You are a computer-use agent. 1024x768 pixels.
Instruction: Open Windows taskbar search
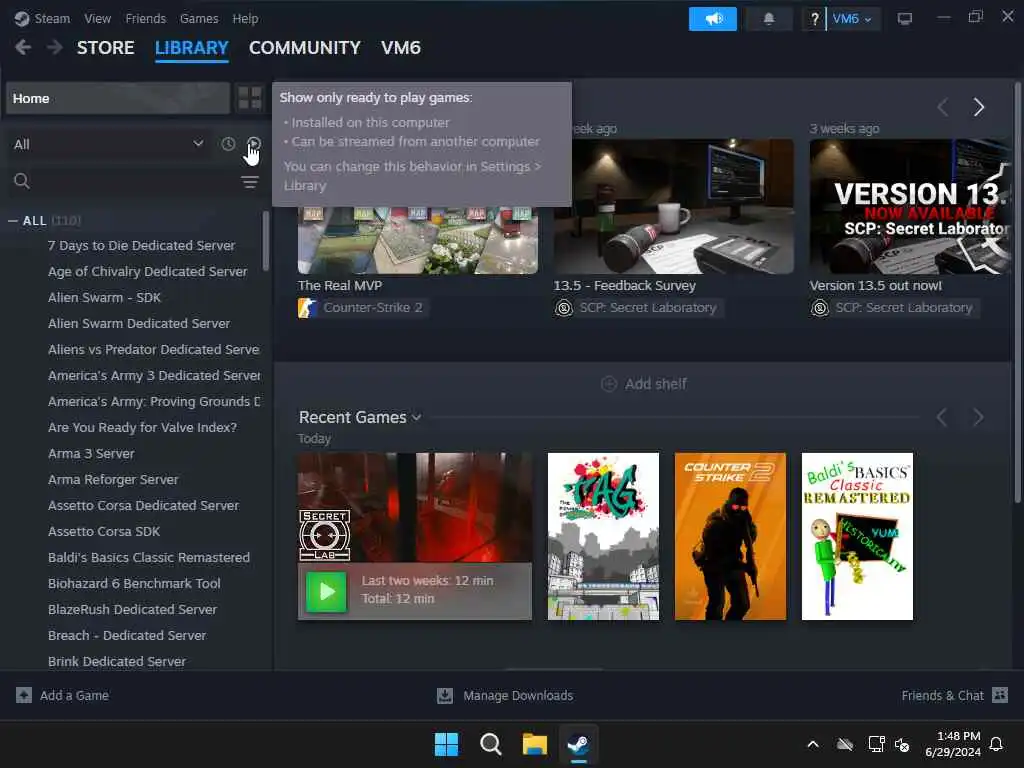click(490, 744)
